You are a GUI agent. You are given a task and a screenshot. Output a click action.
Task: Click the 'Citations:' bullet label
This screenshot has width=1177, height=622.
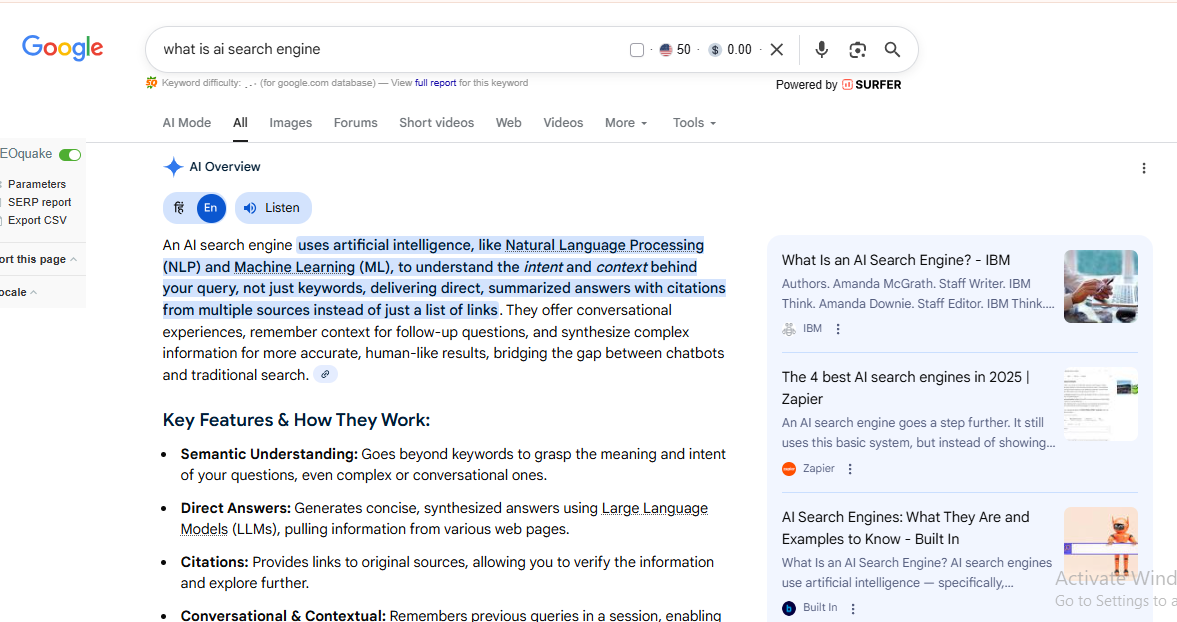point(215,562)
